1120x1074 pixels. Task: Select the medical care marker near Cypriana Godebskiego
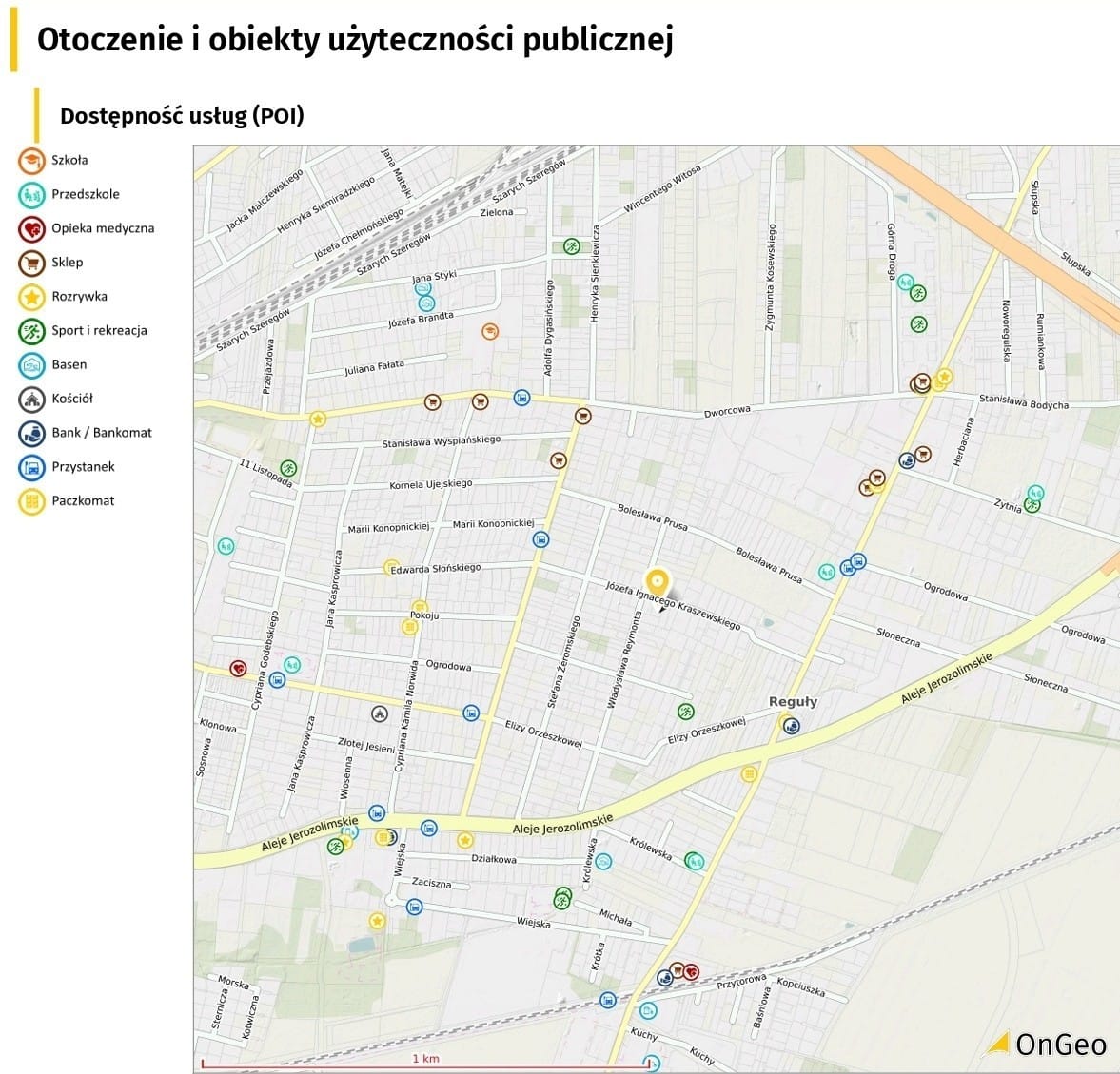coord(237,668)
